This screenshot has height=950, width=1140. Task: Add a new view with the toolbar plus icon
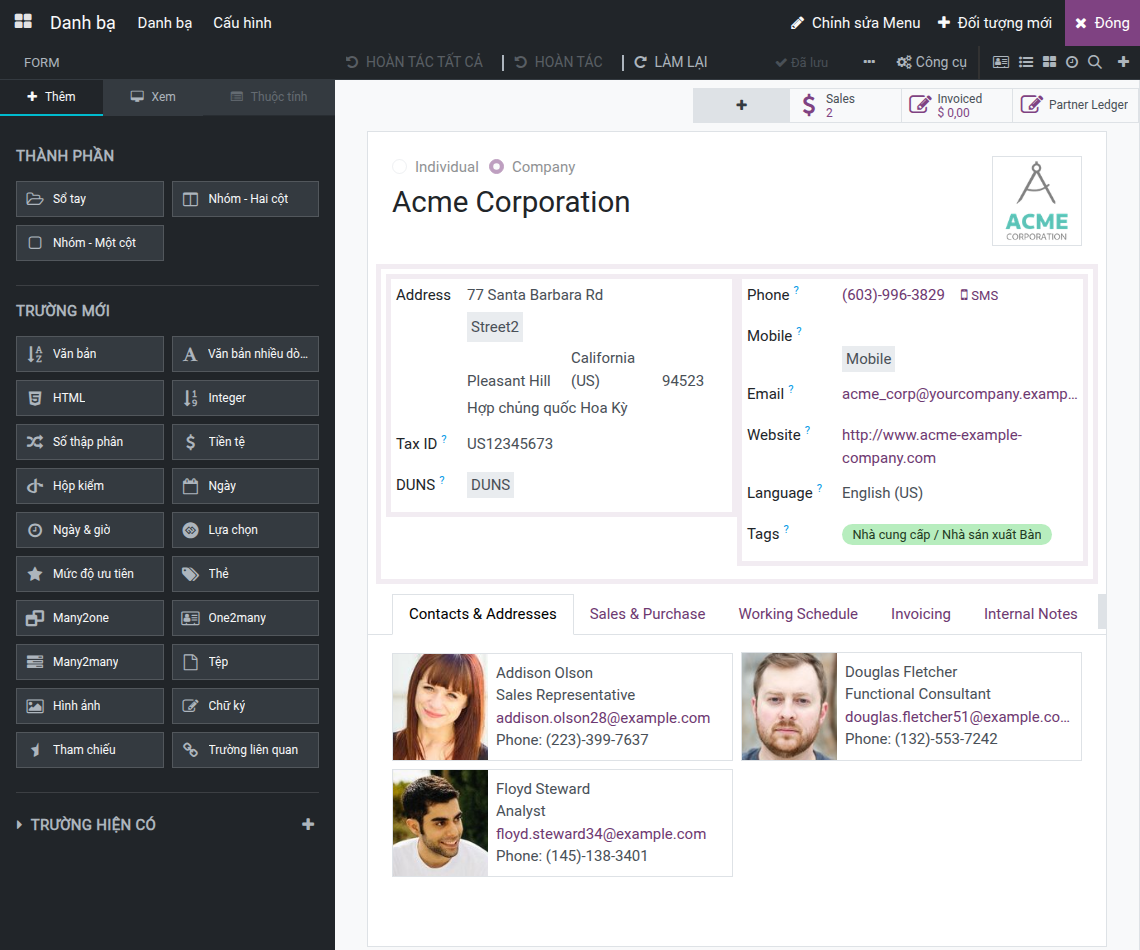(1123, 63)
